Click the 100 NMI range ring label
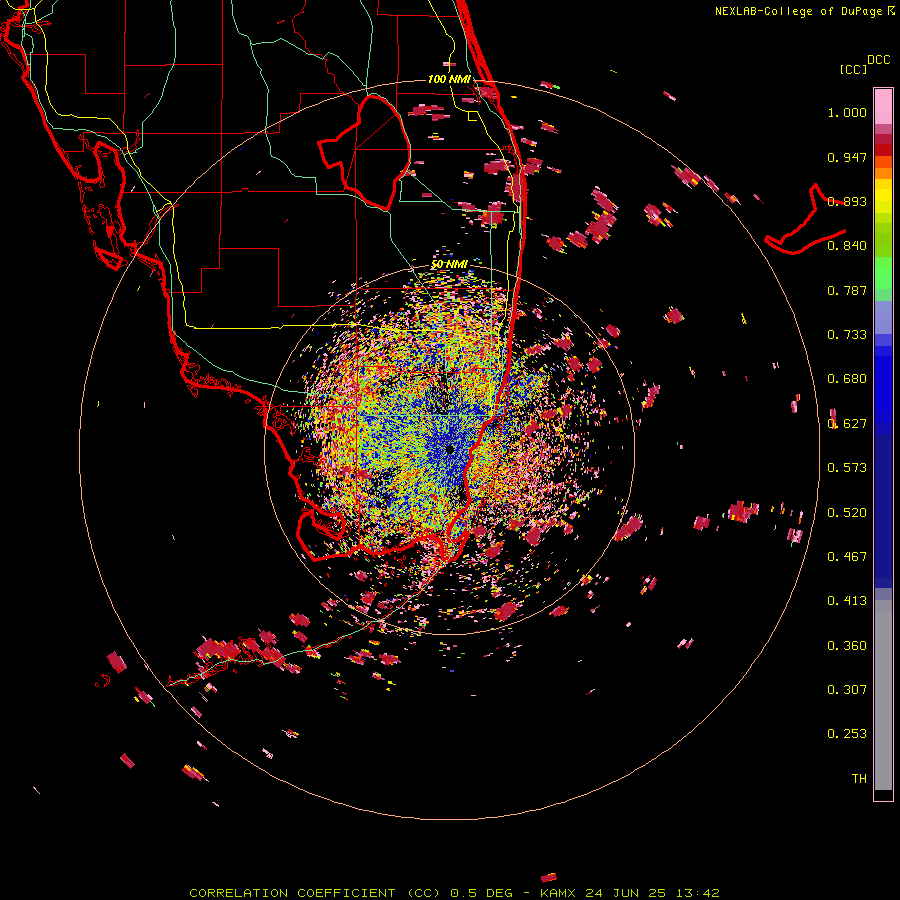Screen dimensions: 900x900 [x=449, y=79]
